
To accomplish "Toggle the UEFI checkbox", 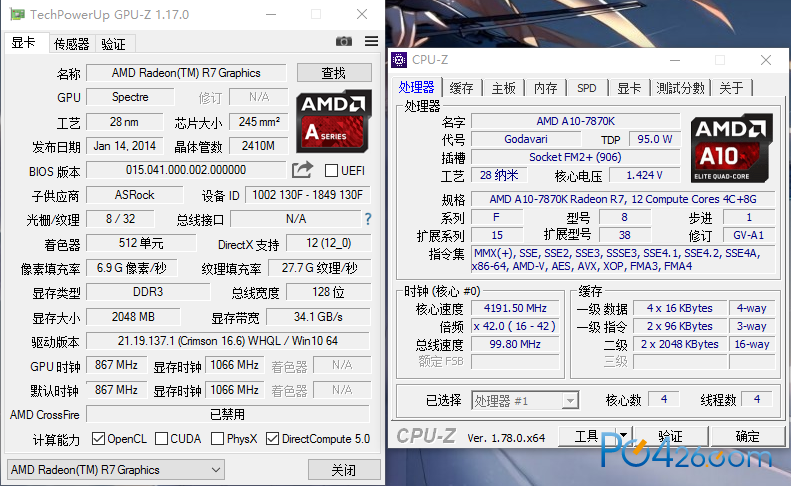I will pos(331,171).
